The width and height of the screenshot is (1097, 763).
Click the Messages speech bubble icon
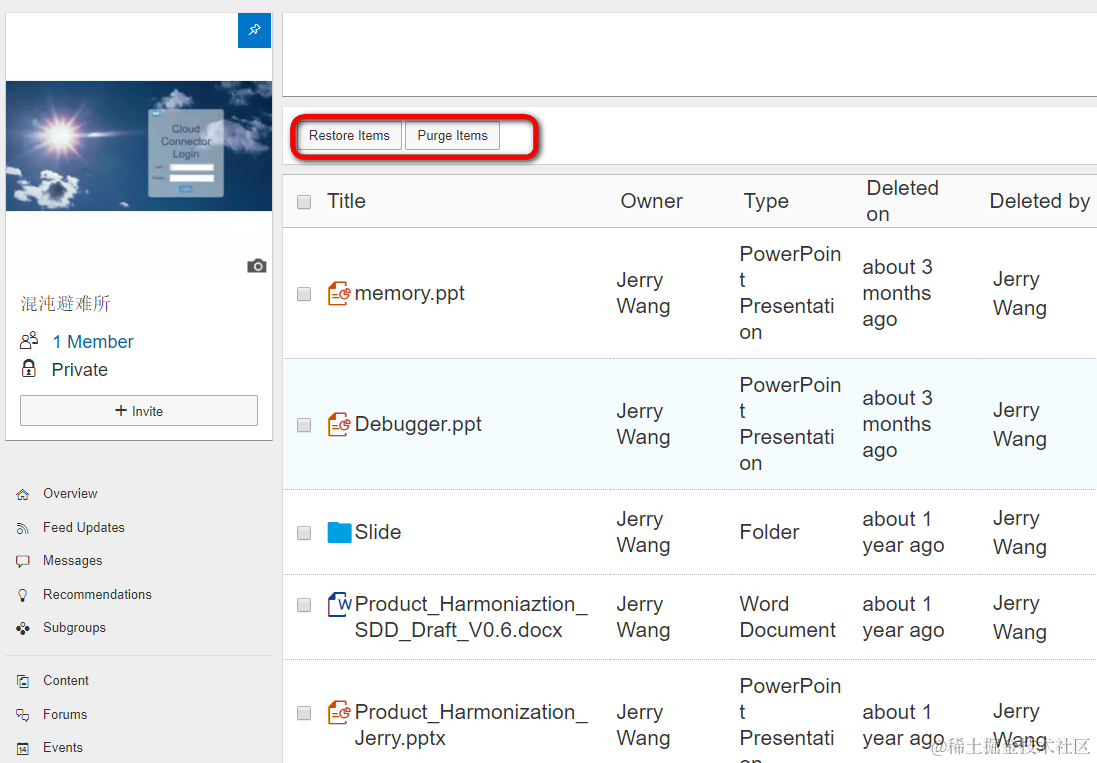coord(22,561)
